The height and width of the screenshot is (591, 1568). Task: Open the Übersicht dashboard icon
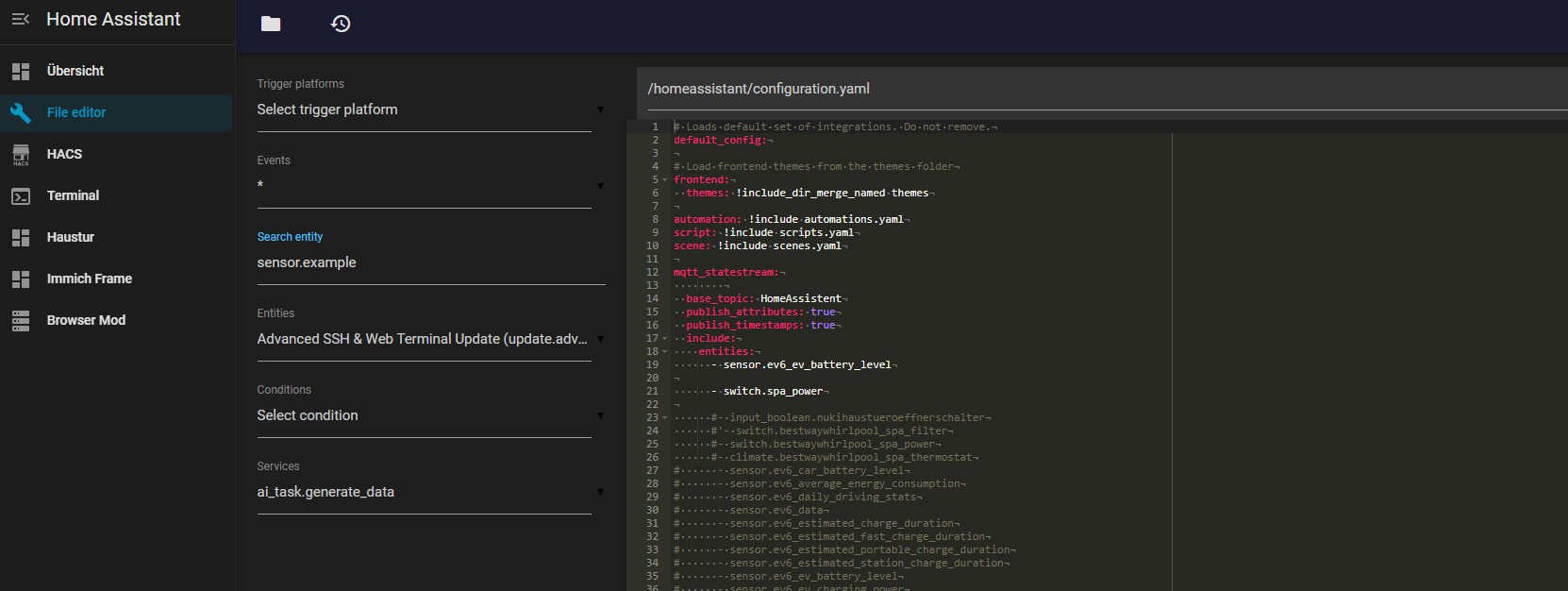[x=21, y=71]
